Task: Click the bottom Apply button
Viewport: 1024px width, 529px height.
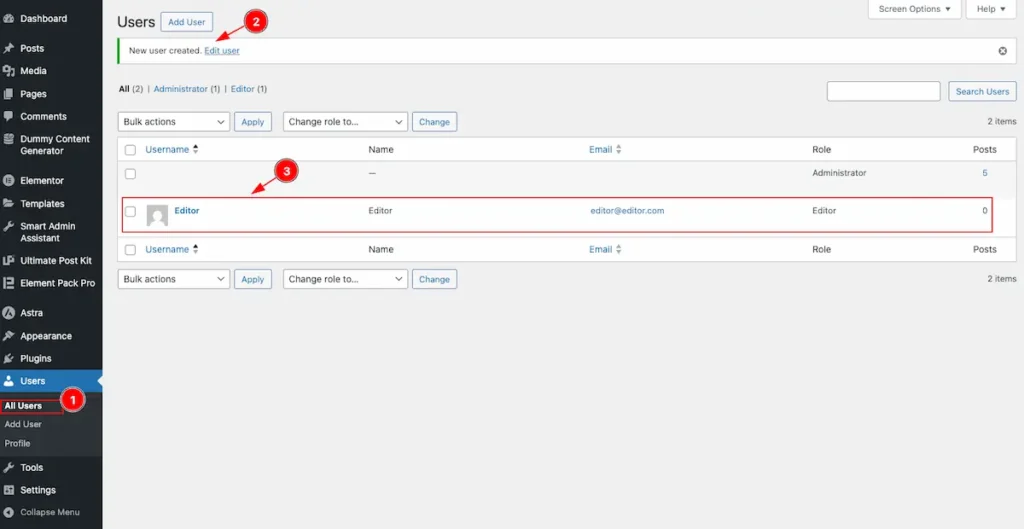Action: point(253,280)
